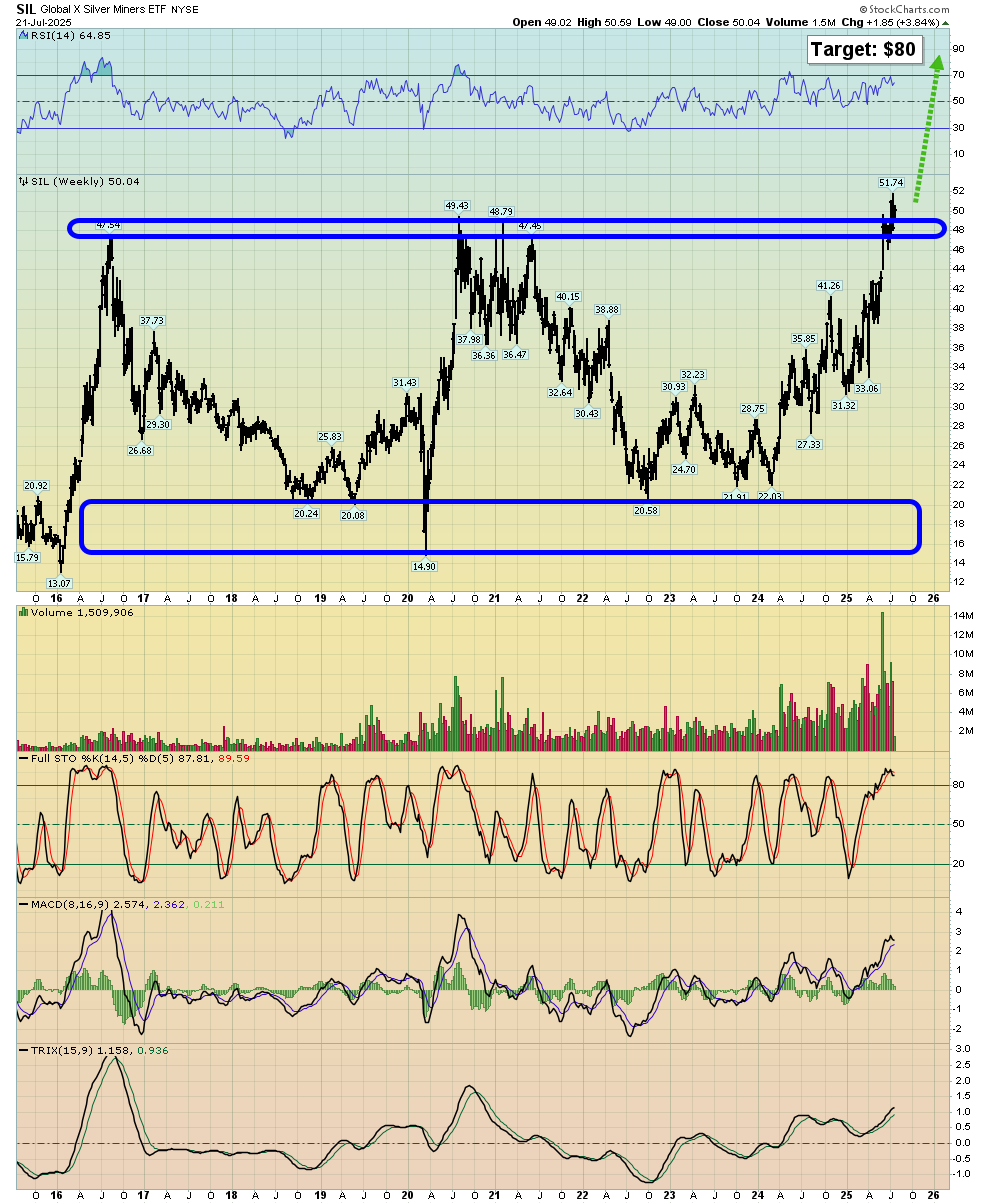The image size is (990, 1204).
Task: Click the 36.36 price label
Action: (x=484, y=356)
